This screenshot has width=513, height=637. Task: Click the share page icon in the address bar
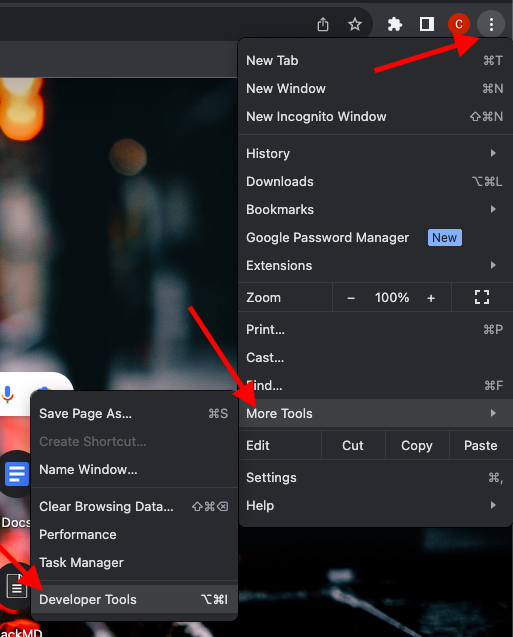click(x=323, y=24)
